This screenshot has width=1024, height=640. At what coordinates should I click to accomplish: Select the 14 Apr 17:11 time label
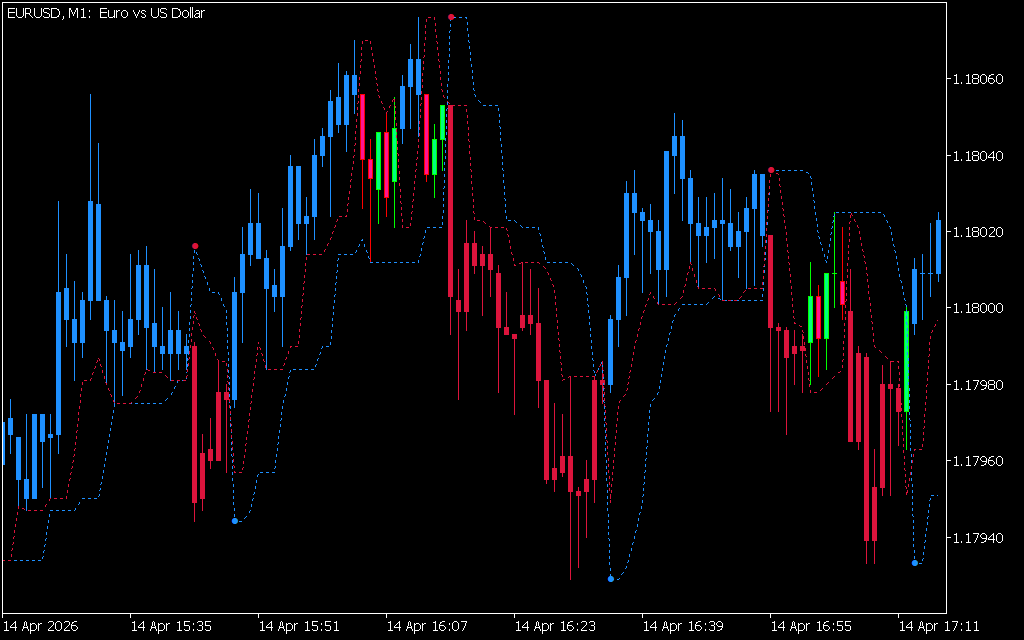point(939,627)
